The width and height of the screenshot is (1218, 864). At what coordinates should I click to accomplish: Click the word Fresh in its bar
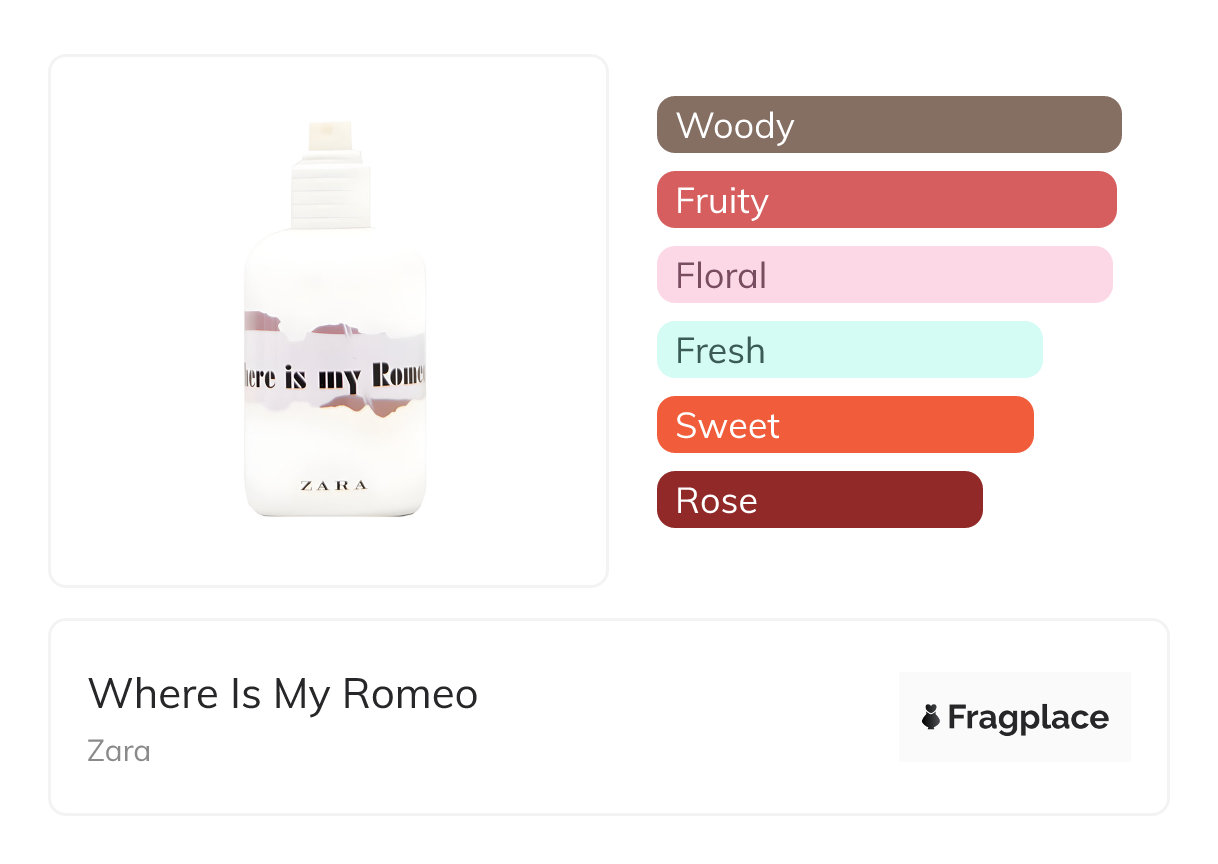click(720, 351)
